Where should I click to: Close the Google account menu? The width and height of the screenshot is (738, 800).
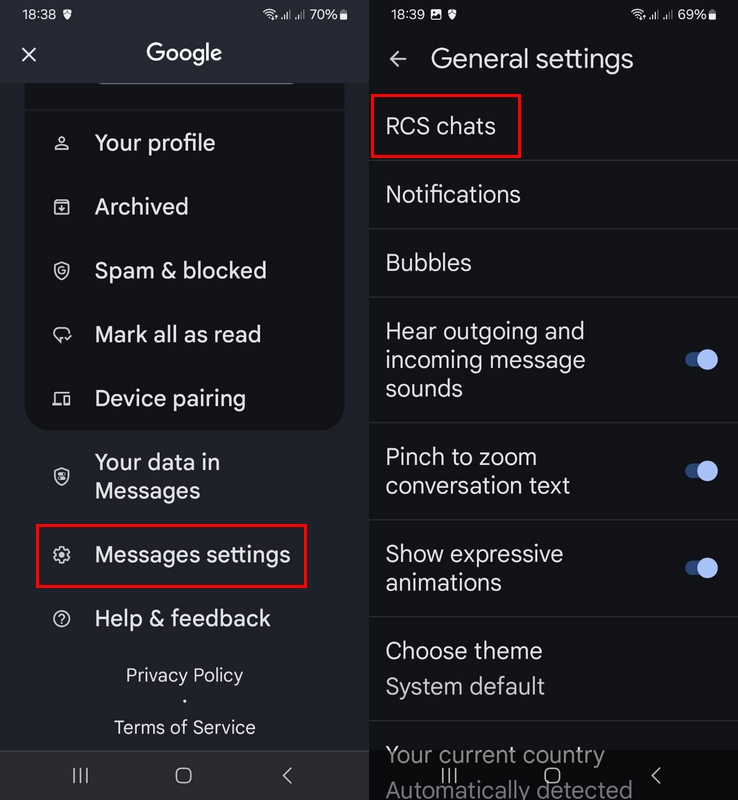pos(29,55)
